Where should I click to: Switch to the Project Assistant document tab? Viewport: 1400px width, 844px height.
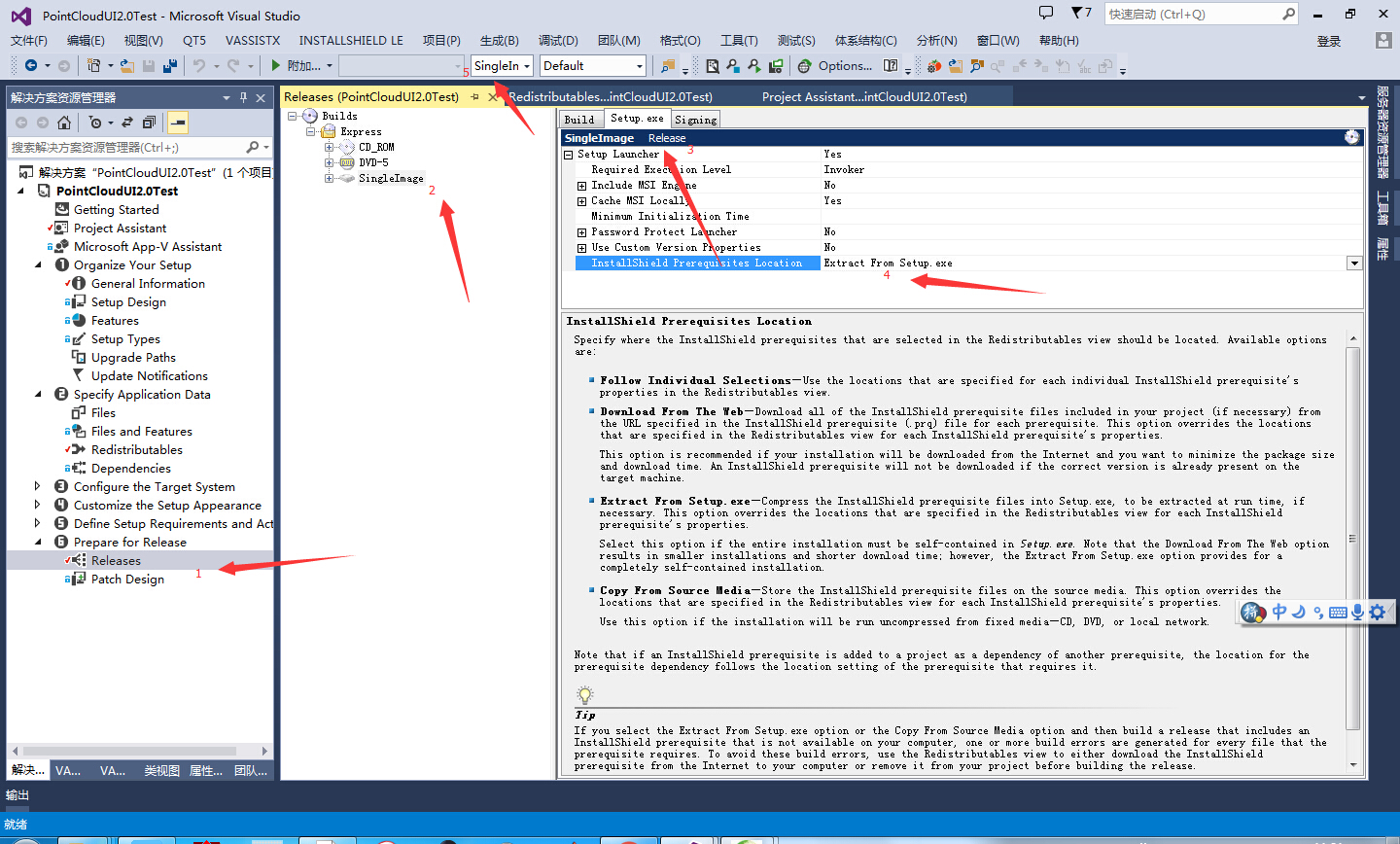(x=864, y=96)
